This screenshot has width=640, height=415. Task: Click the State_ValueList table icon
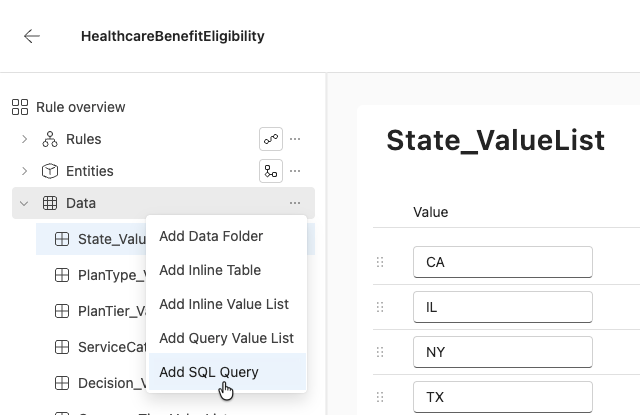coord(62,239)
